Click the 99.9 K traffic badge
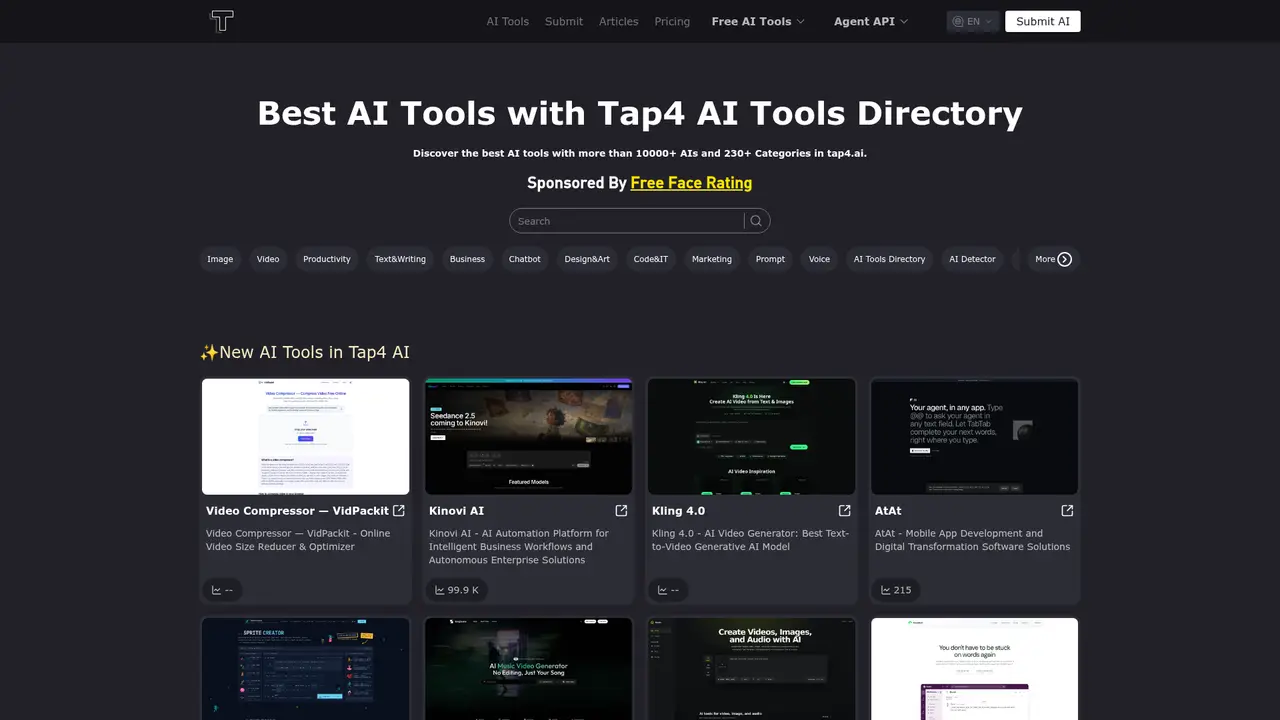This screenshot has width=1280, height=720. pos(457,590)
